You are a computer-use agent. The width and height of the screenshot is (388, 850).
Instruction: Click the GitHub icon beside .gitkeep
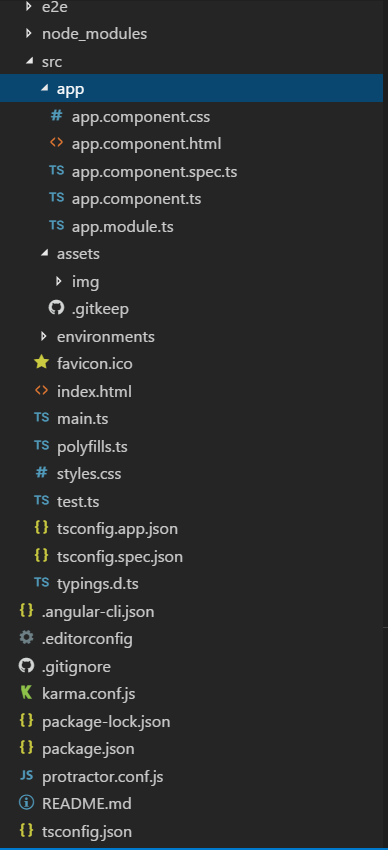tap(56, 308)
